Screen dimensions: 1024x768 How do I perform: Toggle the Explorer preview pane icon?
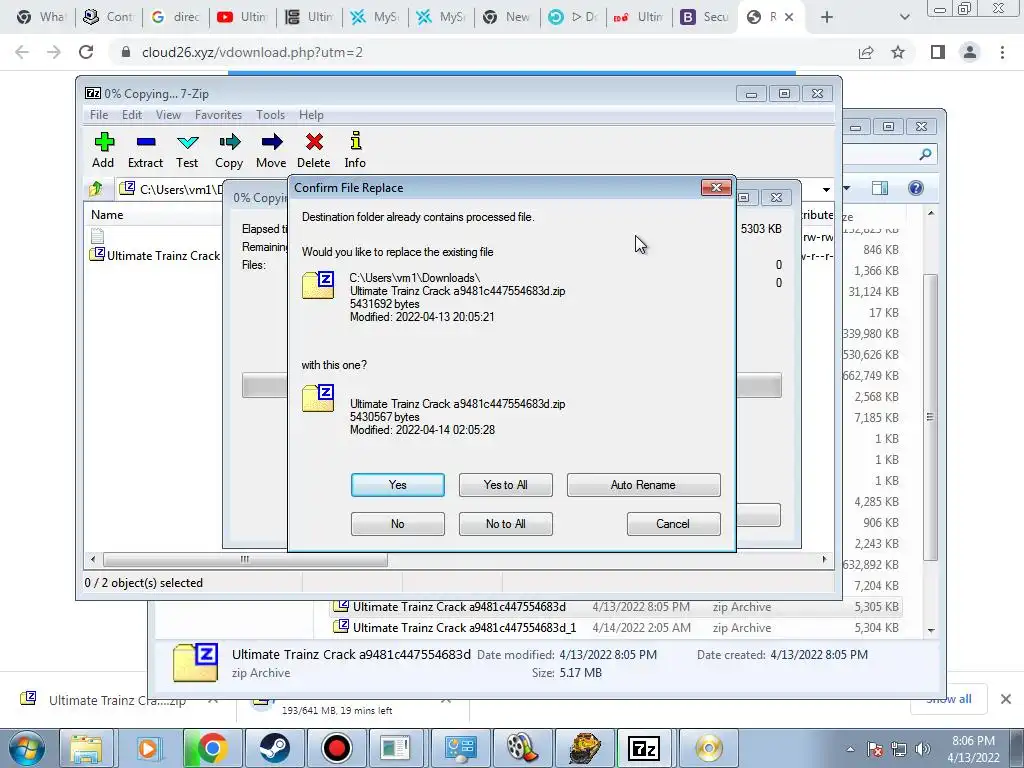click(x=880, y=188)
